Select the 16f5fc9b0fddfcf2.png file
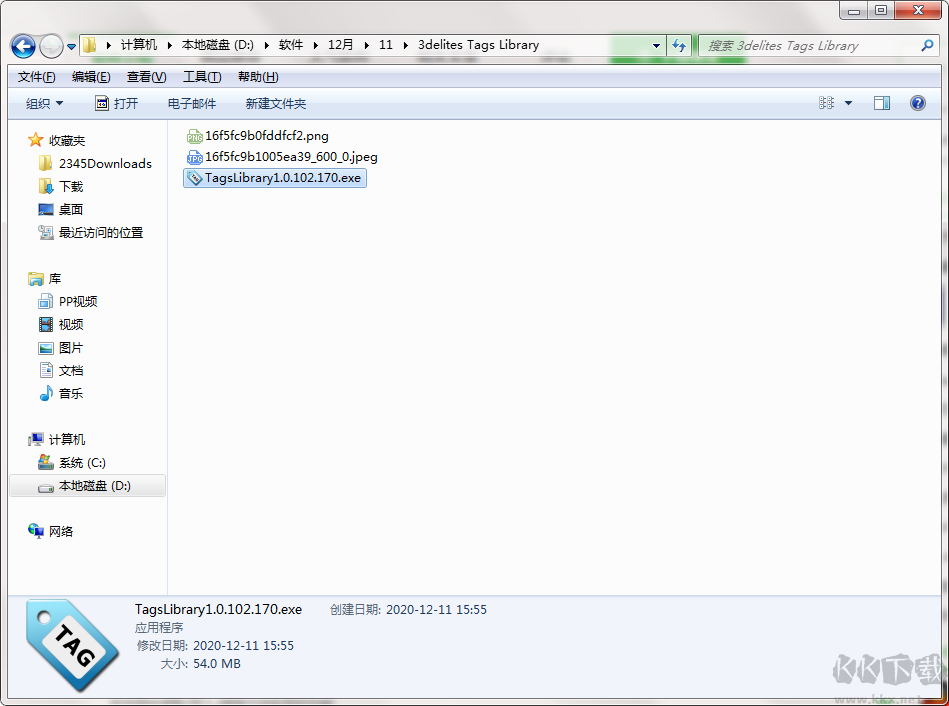 (266, 135)
